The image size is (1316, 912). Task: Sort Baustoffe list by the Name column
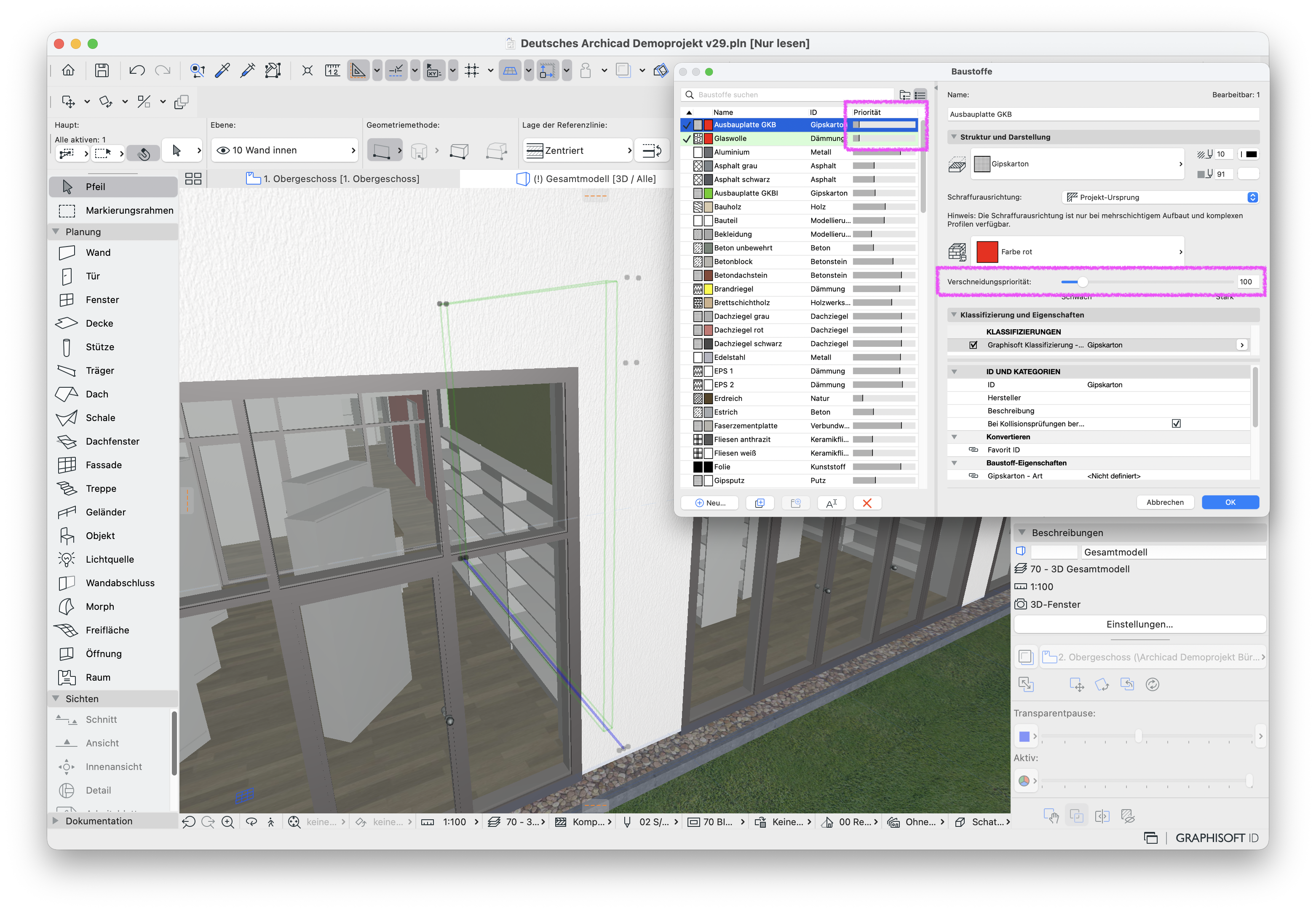[723, 113]
